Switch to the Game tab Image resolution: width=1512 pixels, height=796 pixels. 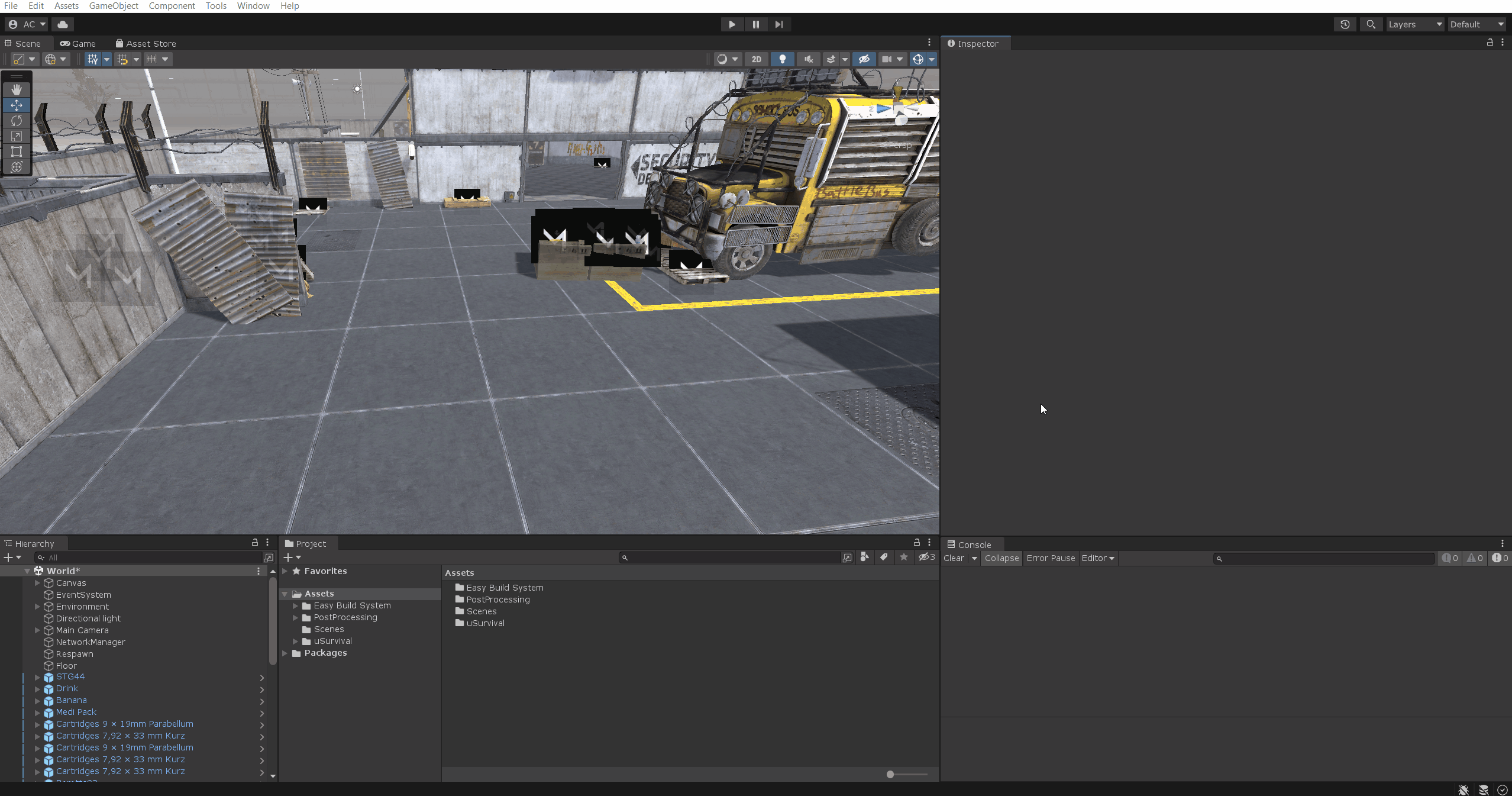click(78, 44)
